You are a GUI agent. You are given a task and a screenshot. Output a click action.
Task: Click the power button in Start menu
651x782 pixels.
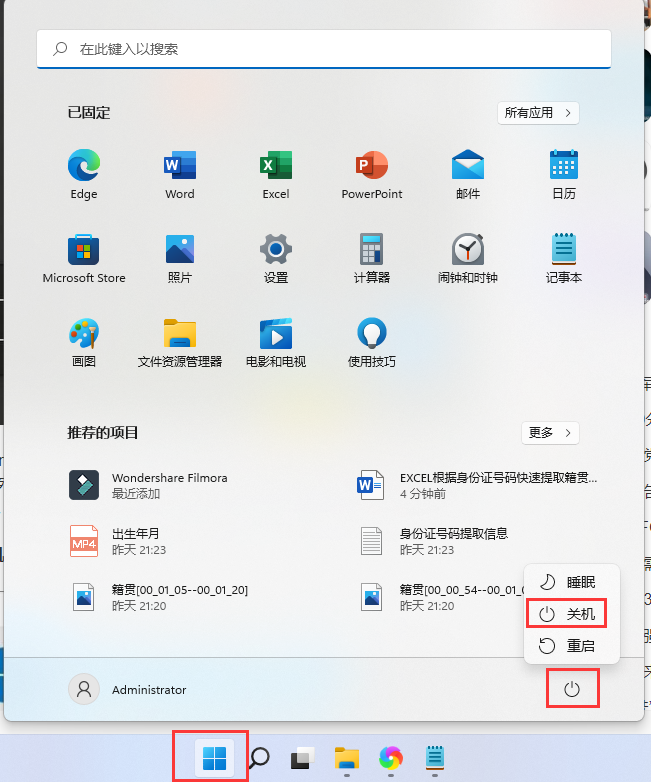572,690
